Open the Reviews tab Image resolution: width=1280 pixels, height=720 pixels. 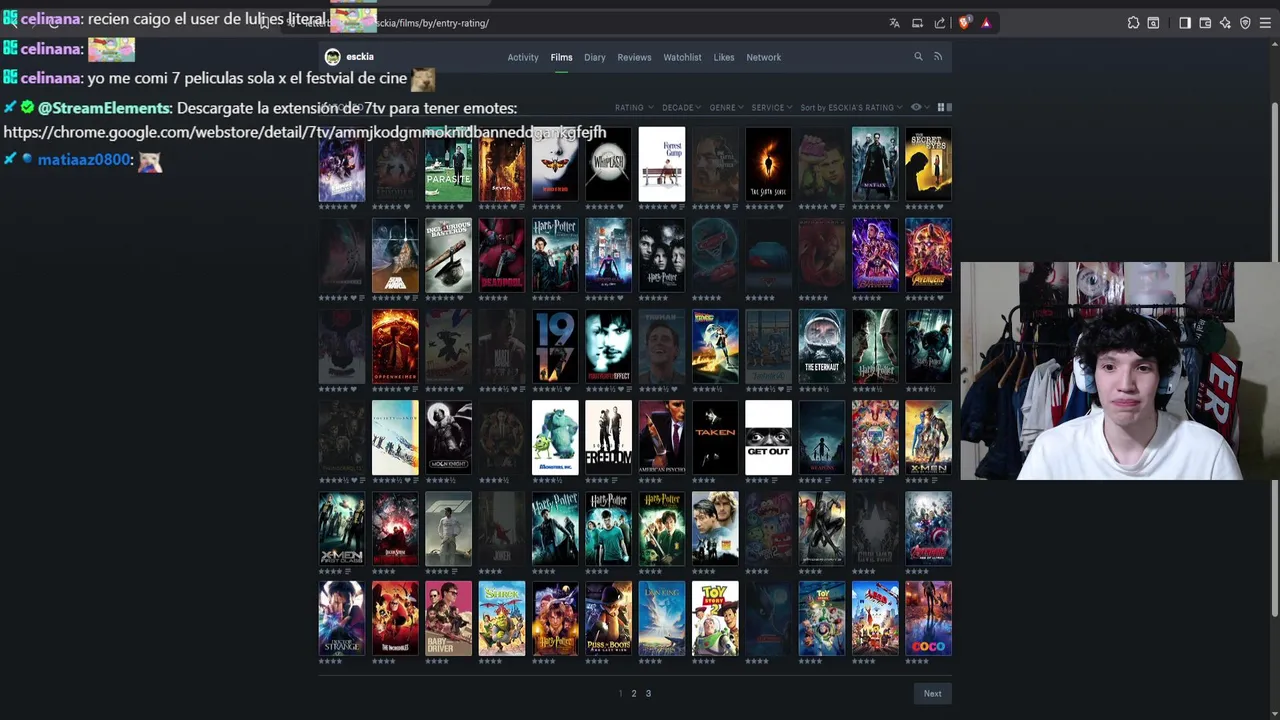tap(634, 57)
